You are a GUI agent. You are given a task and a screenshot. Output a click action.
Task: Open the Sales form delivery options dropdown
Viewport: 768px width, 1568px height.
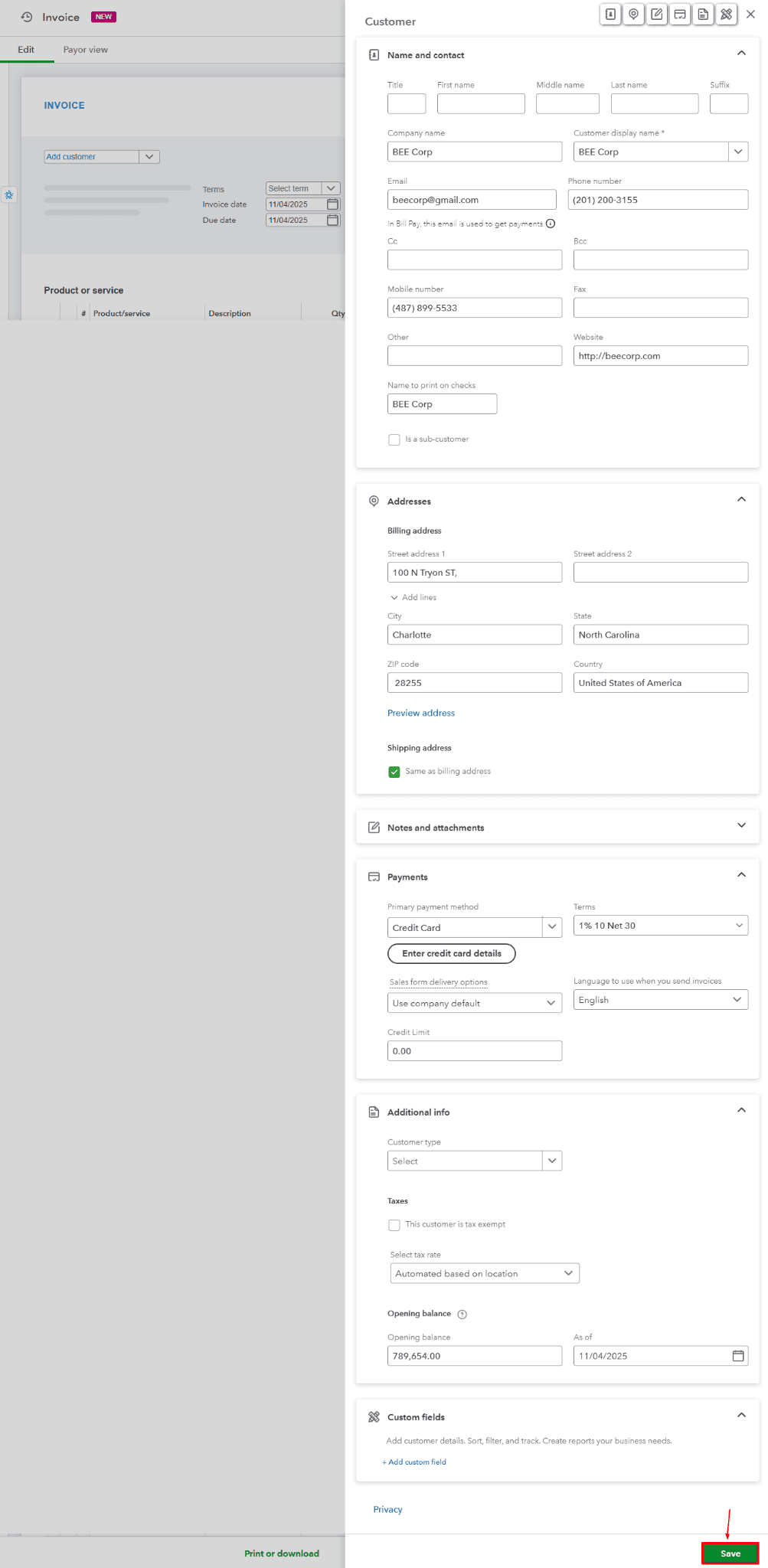point(475,1003)
